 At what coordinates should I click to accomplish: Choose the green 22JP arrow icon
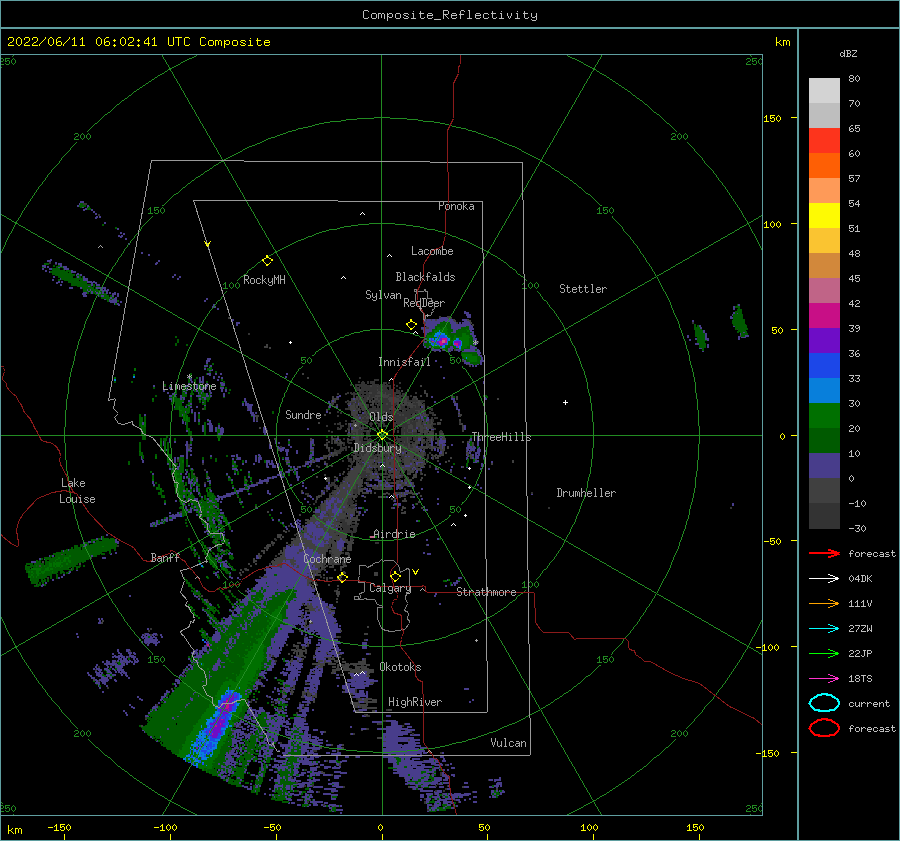(x=824, y=653)
